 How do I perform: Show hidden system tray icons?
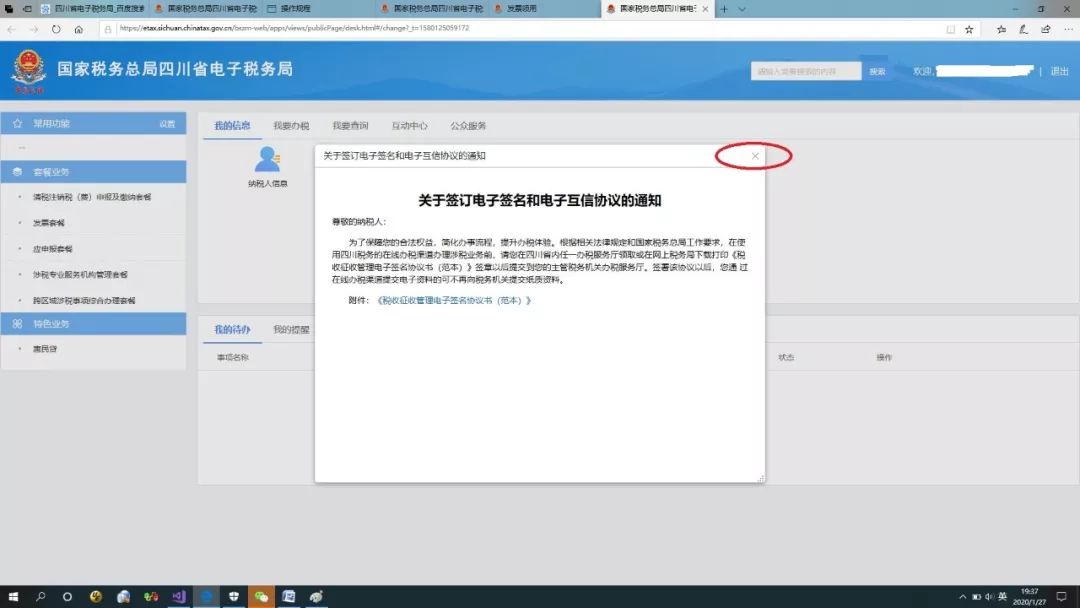click(962, 597)
